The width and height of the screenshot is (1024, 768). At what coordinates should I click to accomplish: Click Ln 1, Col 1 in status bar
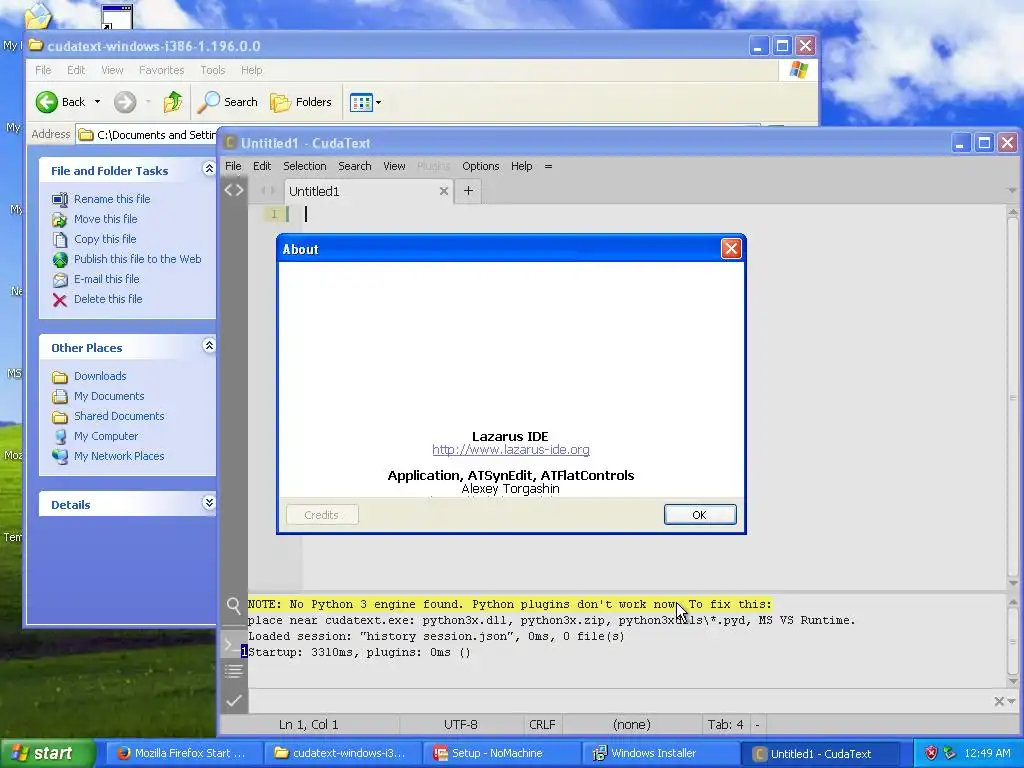[308, 725]
